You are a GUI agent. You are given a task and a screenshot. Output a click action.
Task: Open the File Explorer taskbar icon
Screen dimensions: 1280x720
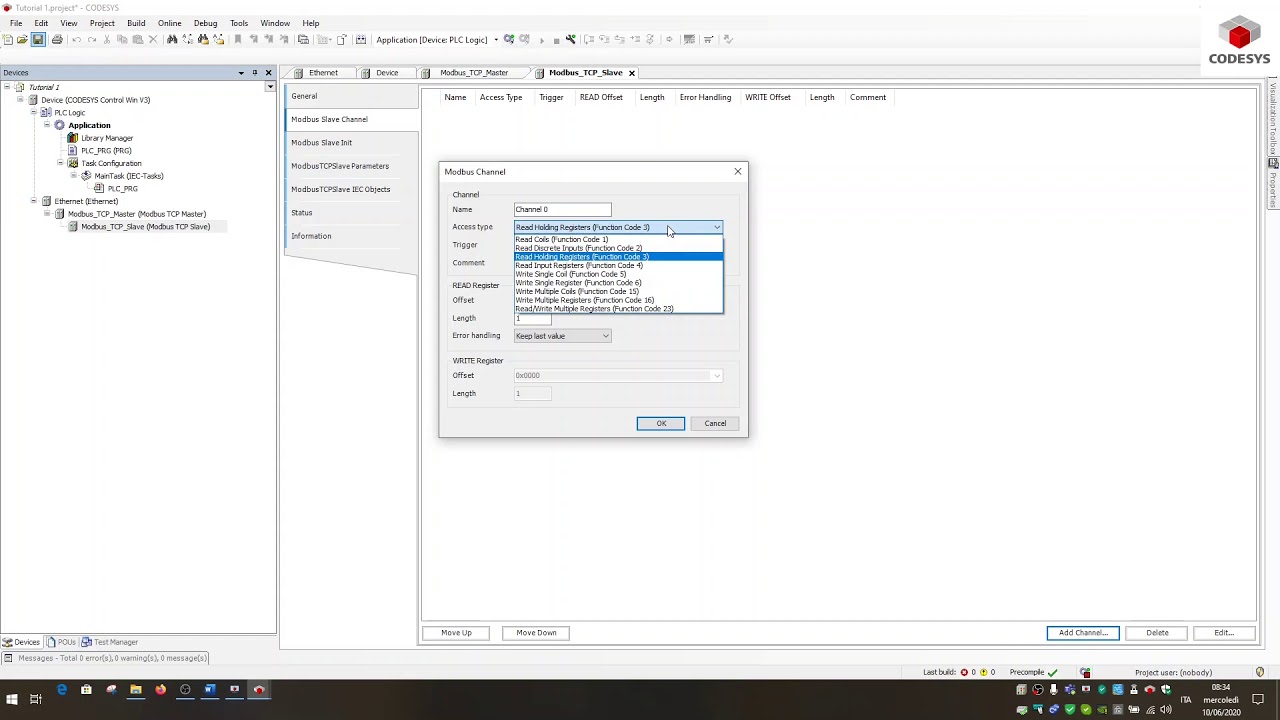click(136, 689)
